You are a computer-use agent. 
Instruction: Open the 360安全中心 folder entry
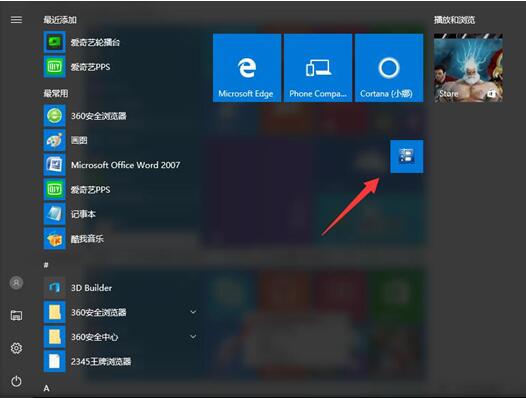tap(121, 337)
